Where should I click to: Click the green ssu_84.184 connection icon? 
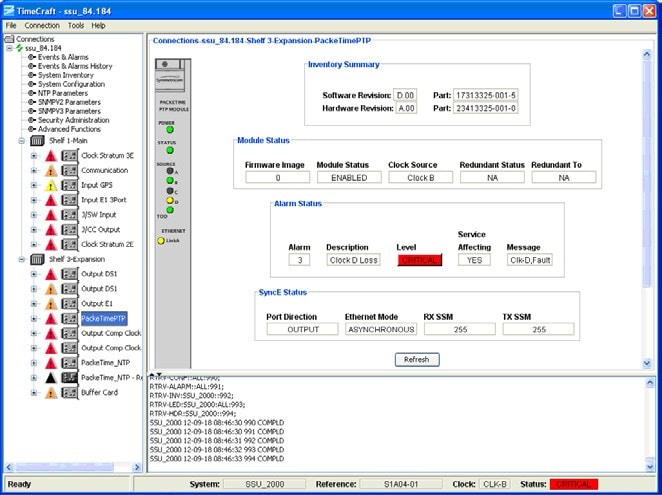(x=19, y=48)
